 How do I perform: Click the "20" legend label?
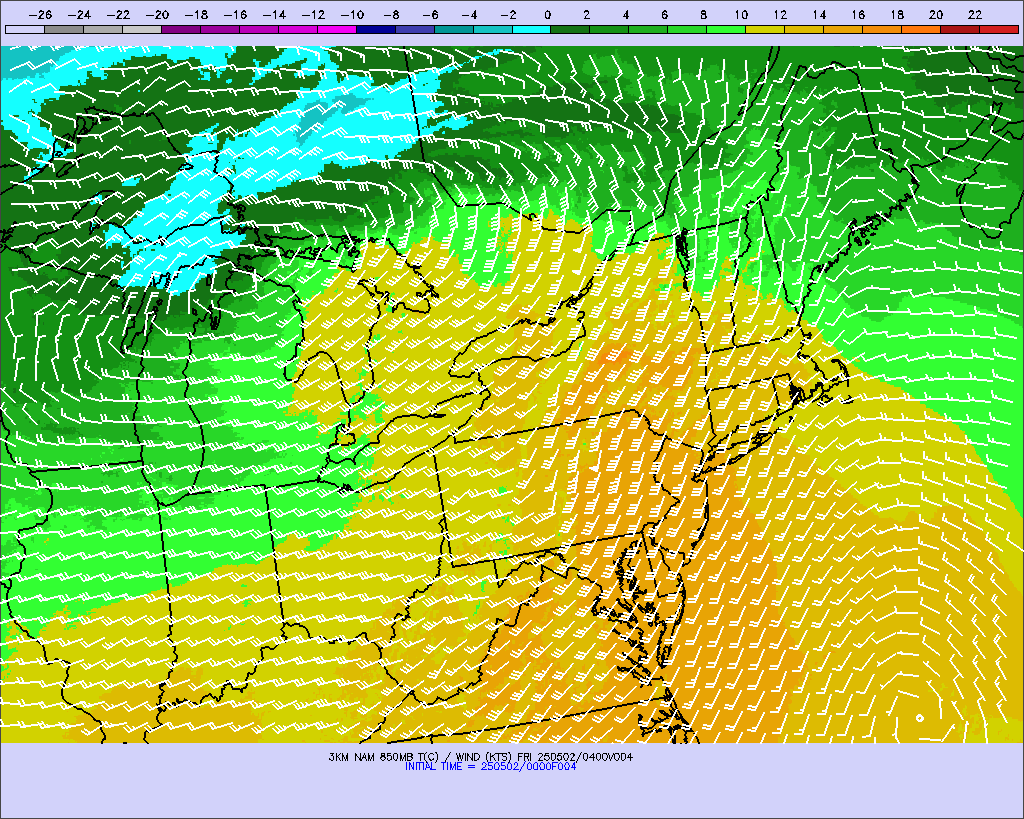point(936,15)
